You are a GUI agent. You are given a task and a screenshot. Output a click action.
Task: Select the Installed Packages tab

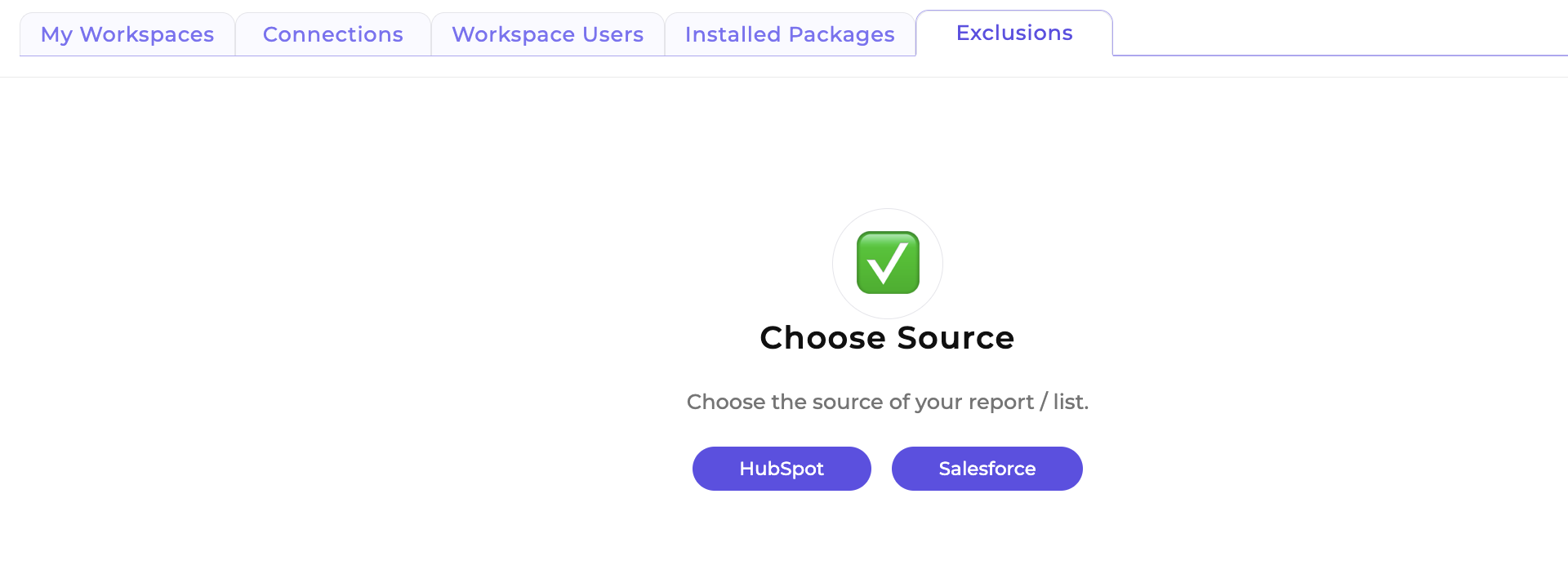click(x=790, y=34)
